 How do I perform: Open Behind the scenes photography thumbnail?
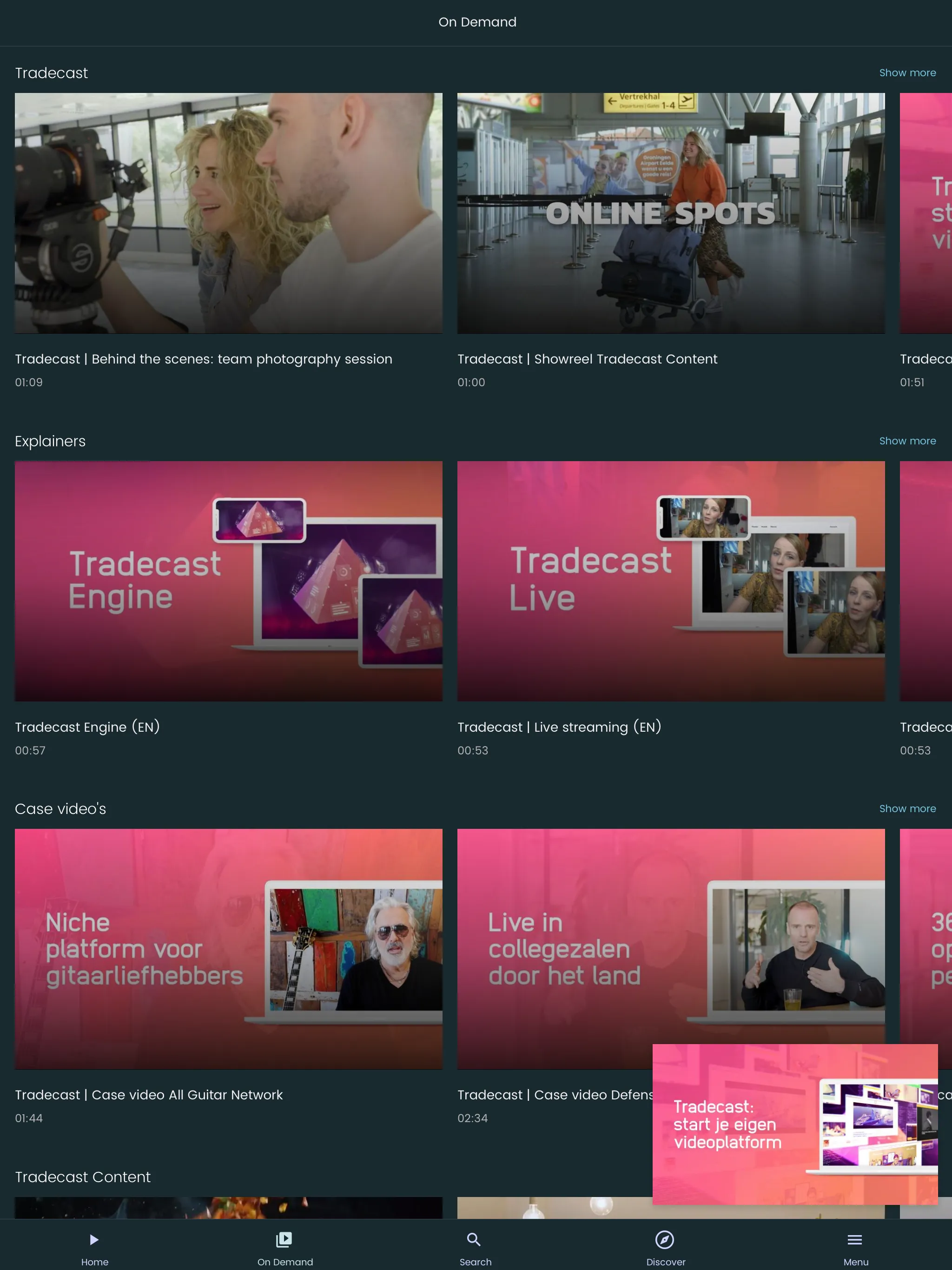(229, 213)
